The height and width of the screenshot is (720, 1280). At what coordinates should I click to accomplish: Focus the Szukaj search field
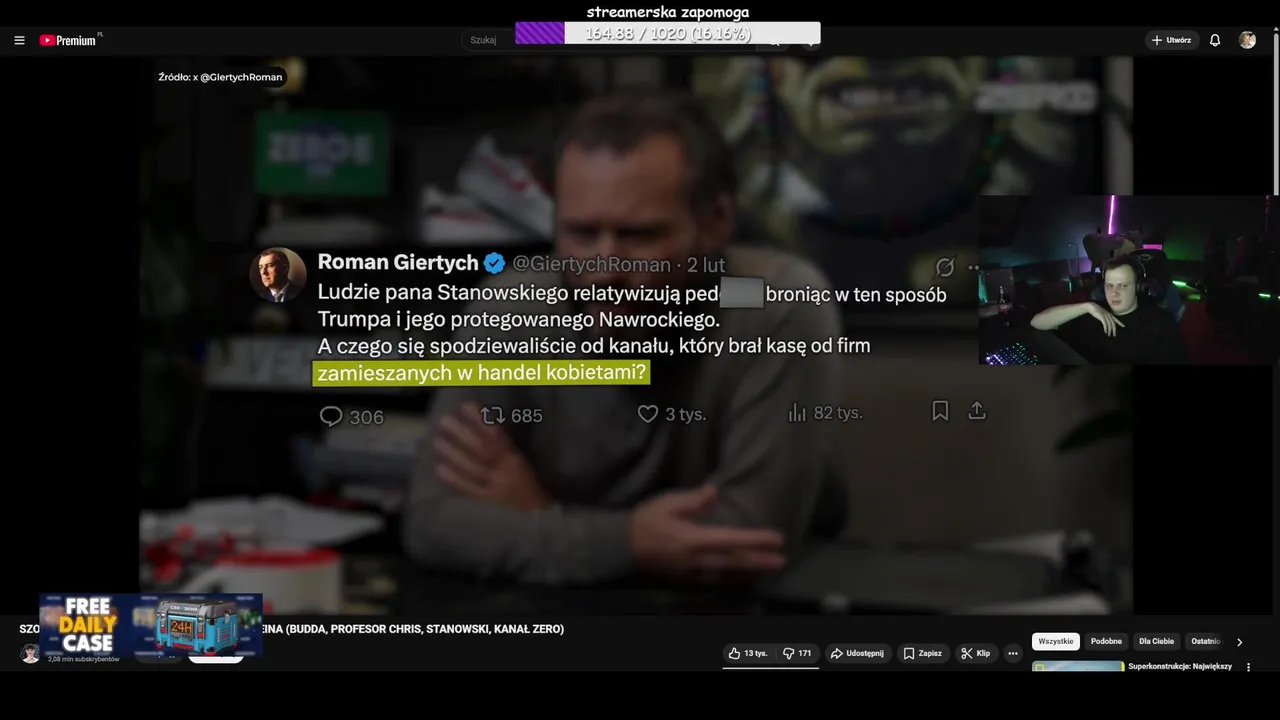[x=490, y=40]
